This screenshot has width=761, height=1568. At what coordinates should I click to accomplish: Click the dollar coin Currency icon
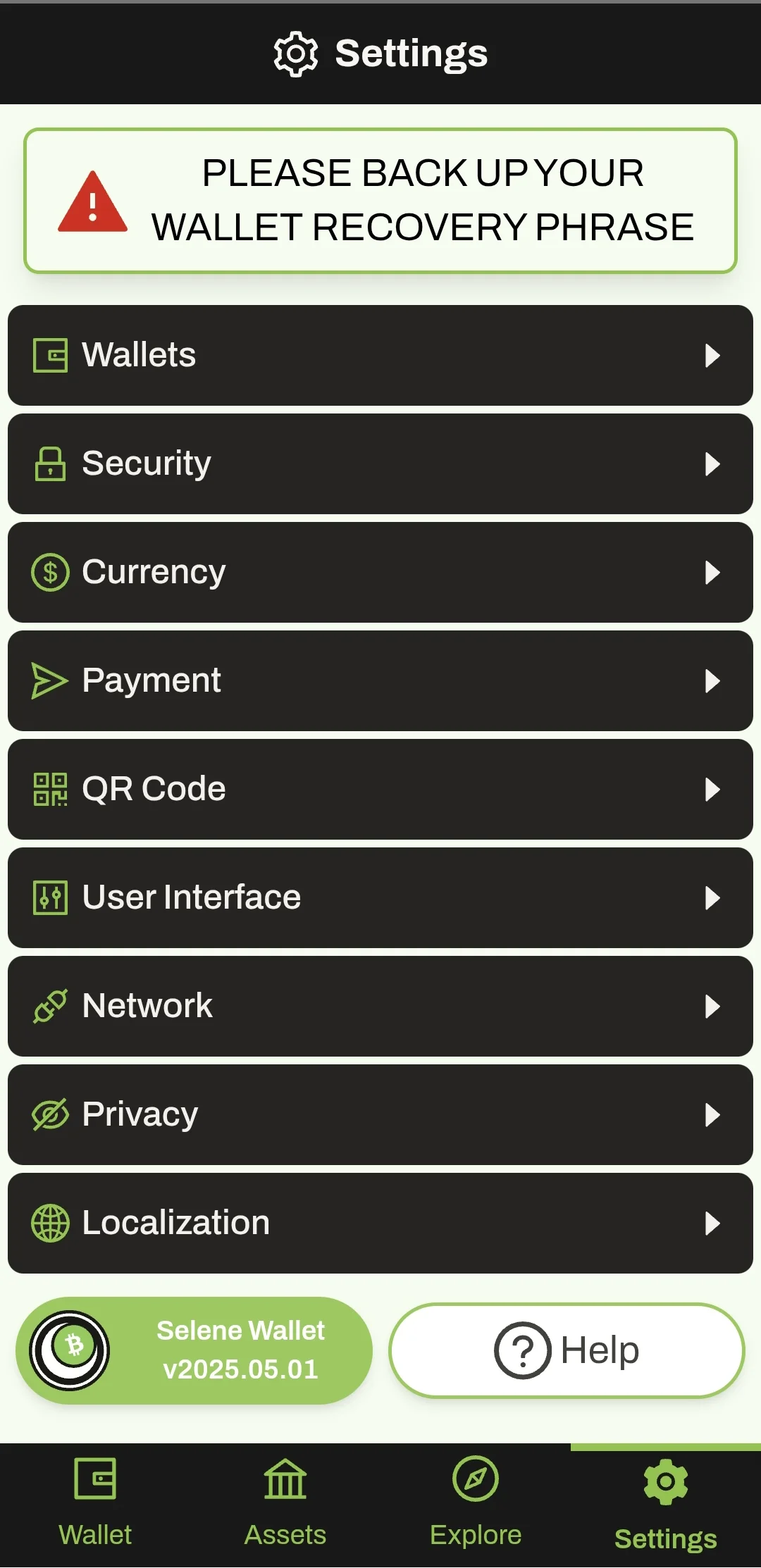click(50, 572)
